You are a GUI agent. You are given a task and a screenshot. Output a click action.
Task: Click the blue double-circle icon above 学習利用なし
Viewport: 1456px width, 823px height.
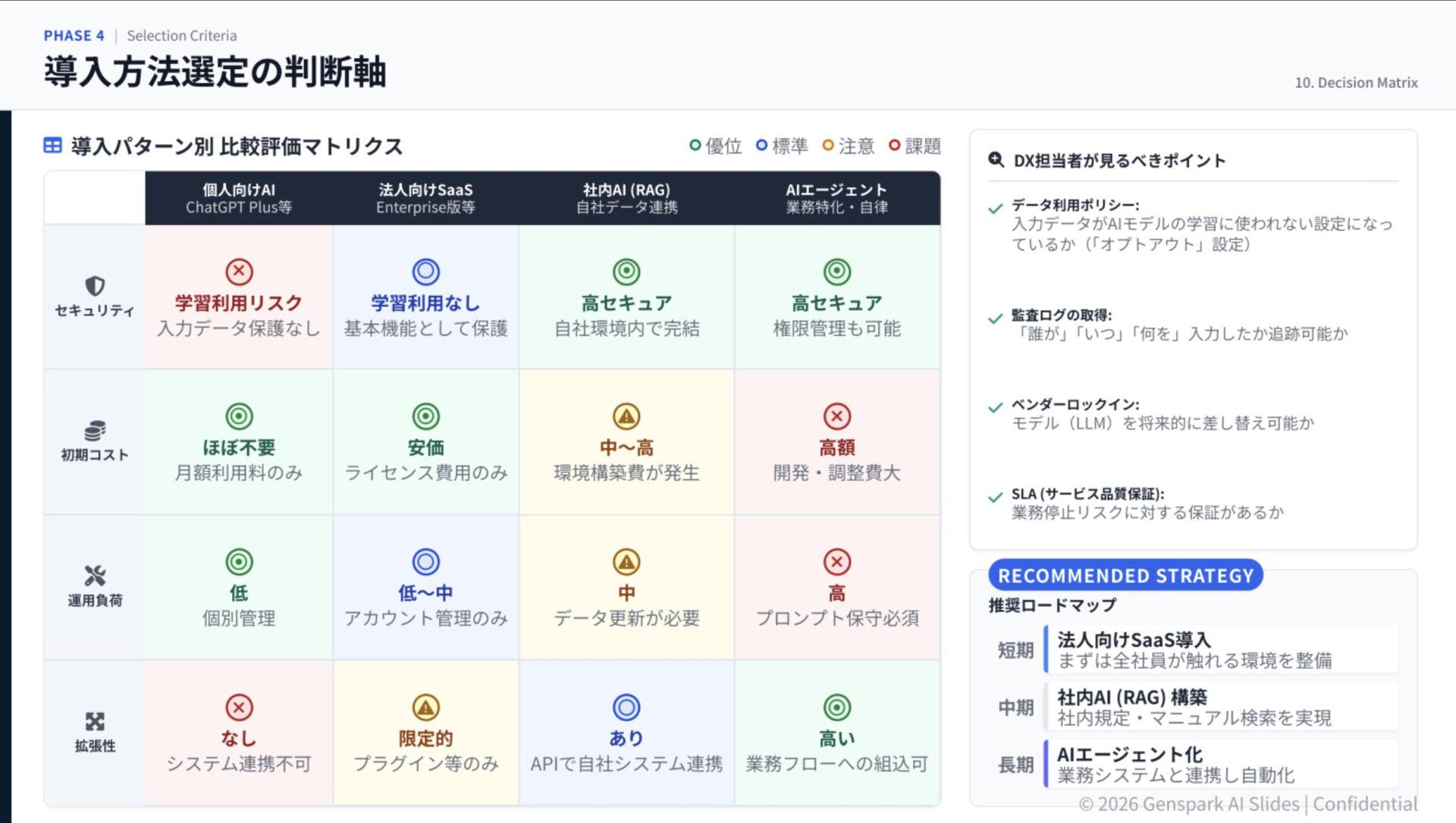425,272
